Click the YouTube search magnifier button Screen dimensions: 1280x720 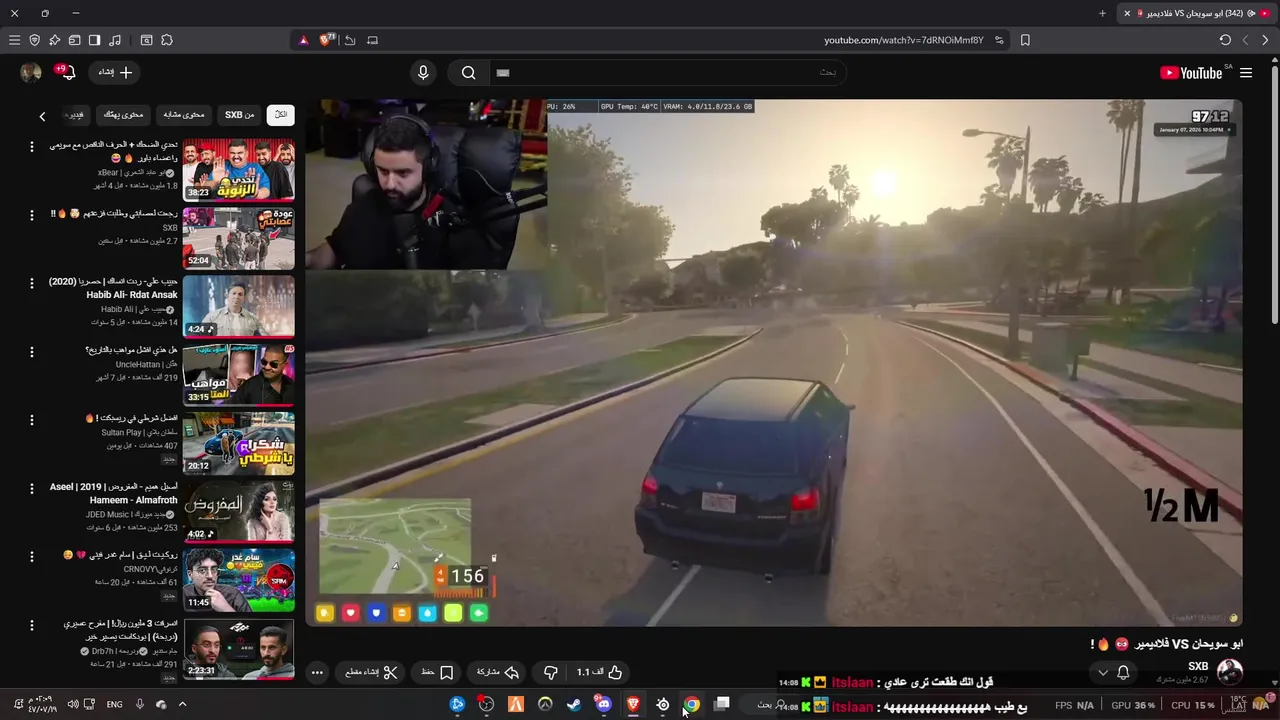click(468, 72)
